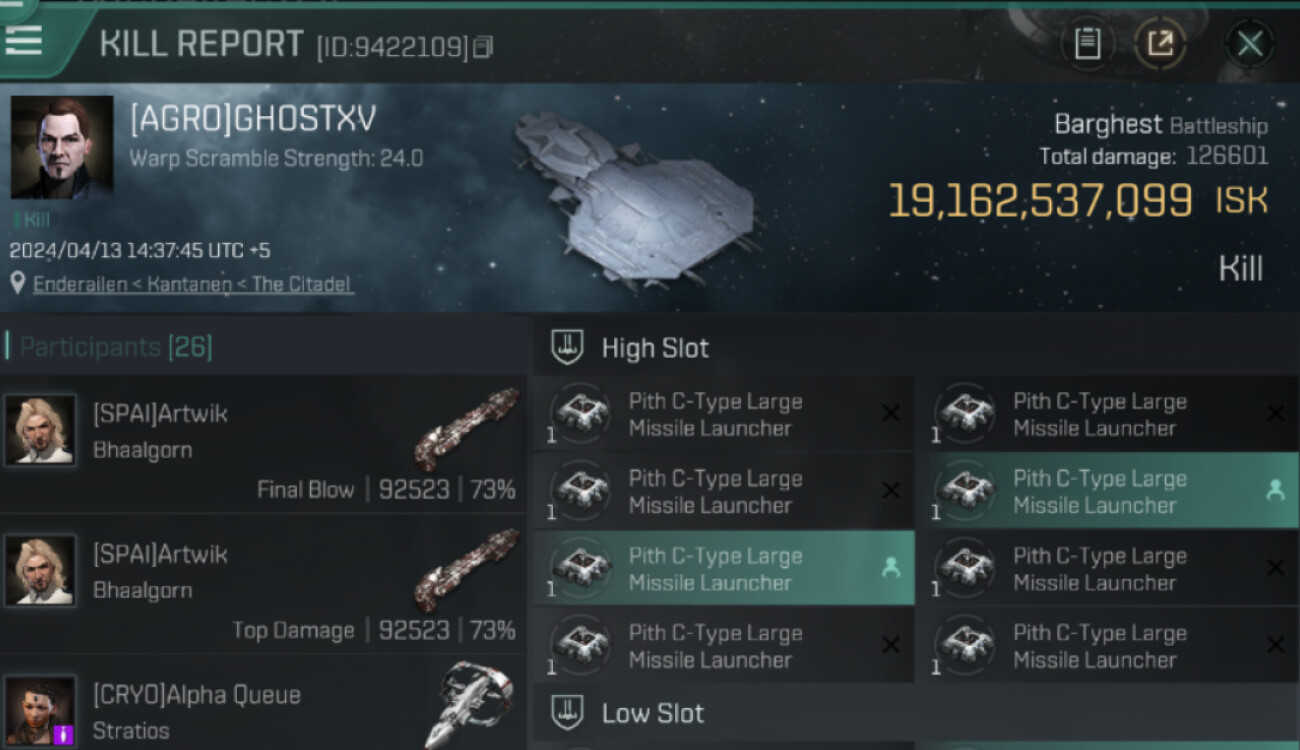Screen dimensions: 1300x750
Task: Copy the kill report ID
Action: coord(483,47)
